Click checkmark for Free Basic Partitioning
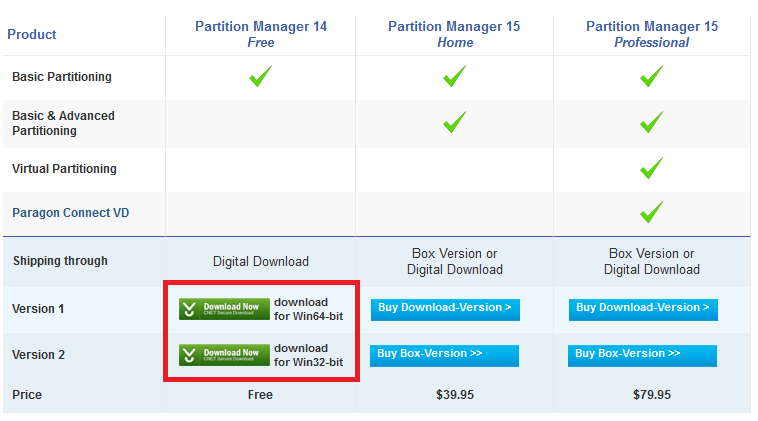The height and width of the screenshot is (421, 758). point(261,76)
